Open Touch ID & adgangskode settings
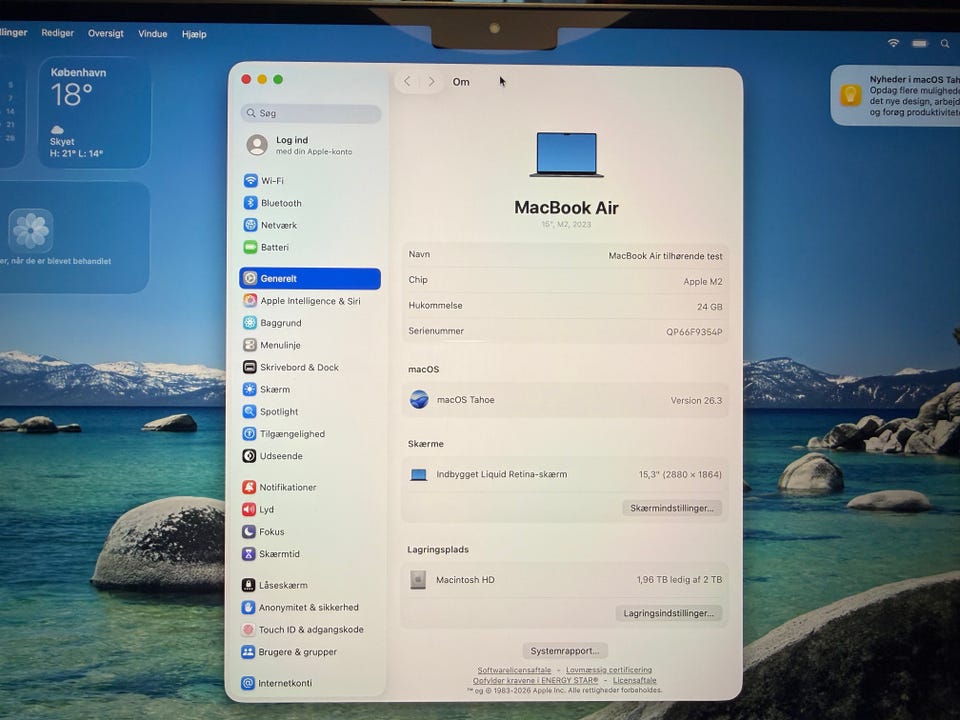 coord(302,629)
